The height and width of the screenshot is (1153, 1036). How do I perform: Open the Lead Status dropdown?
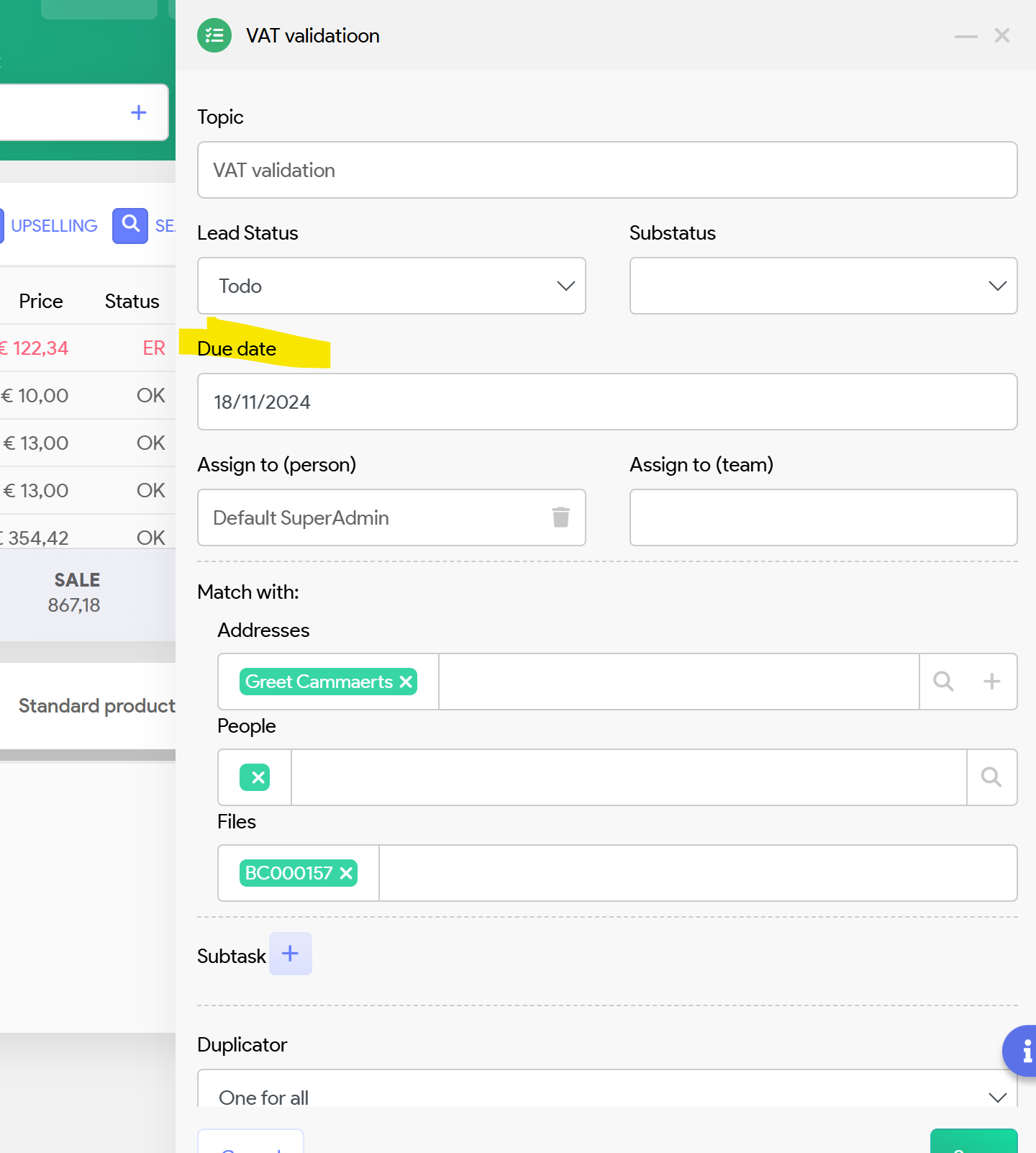pos(391,286)
